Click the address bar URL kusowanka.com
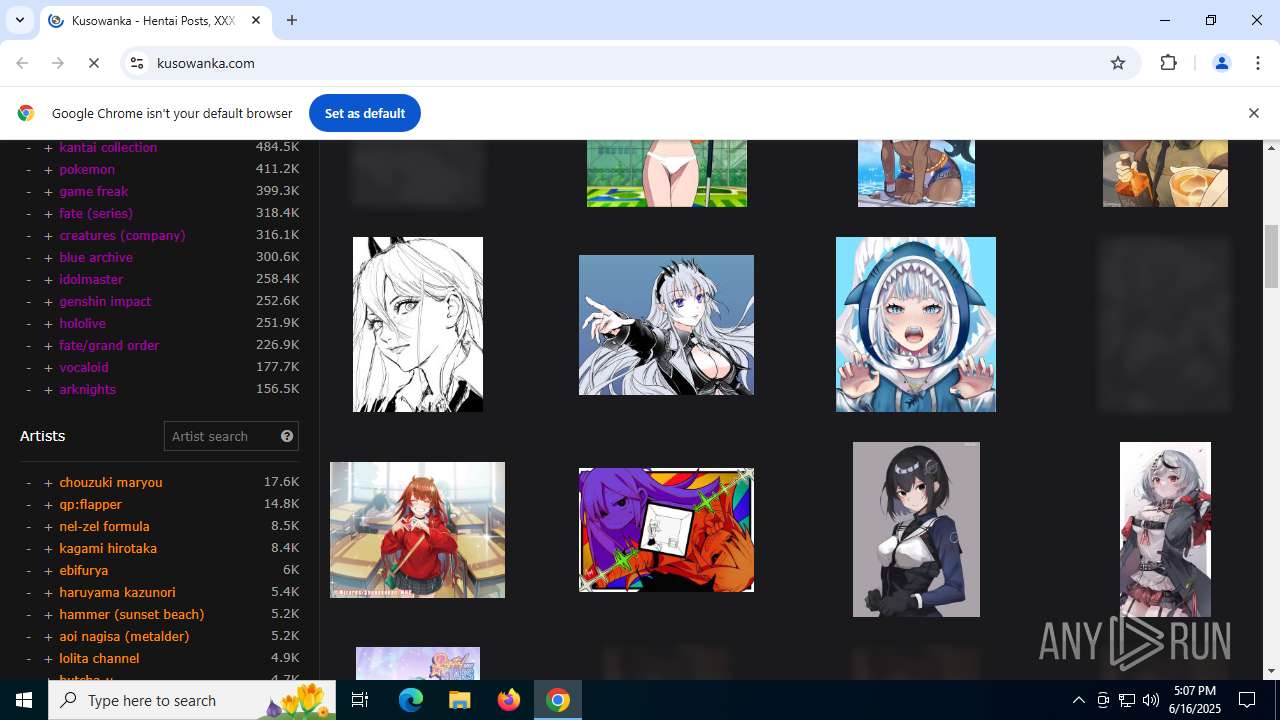Image resolution: width=1280 pixels, height=720 pixels. coord(206,63)
